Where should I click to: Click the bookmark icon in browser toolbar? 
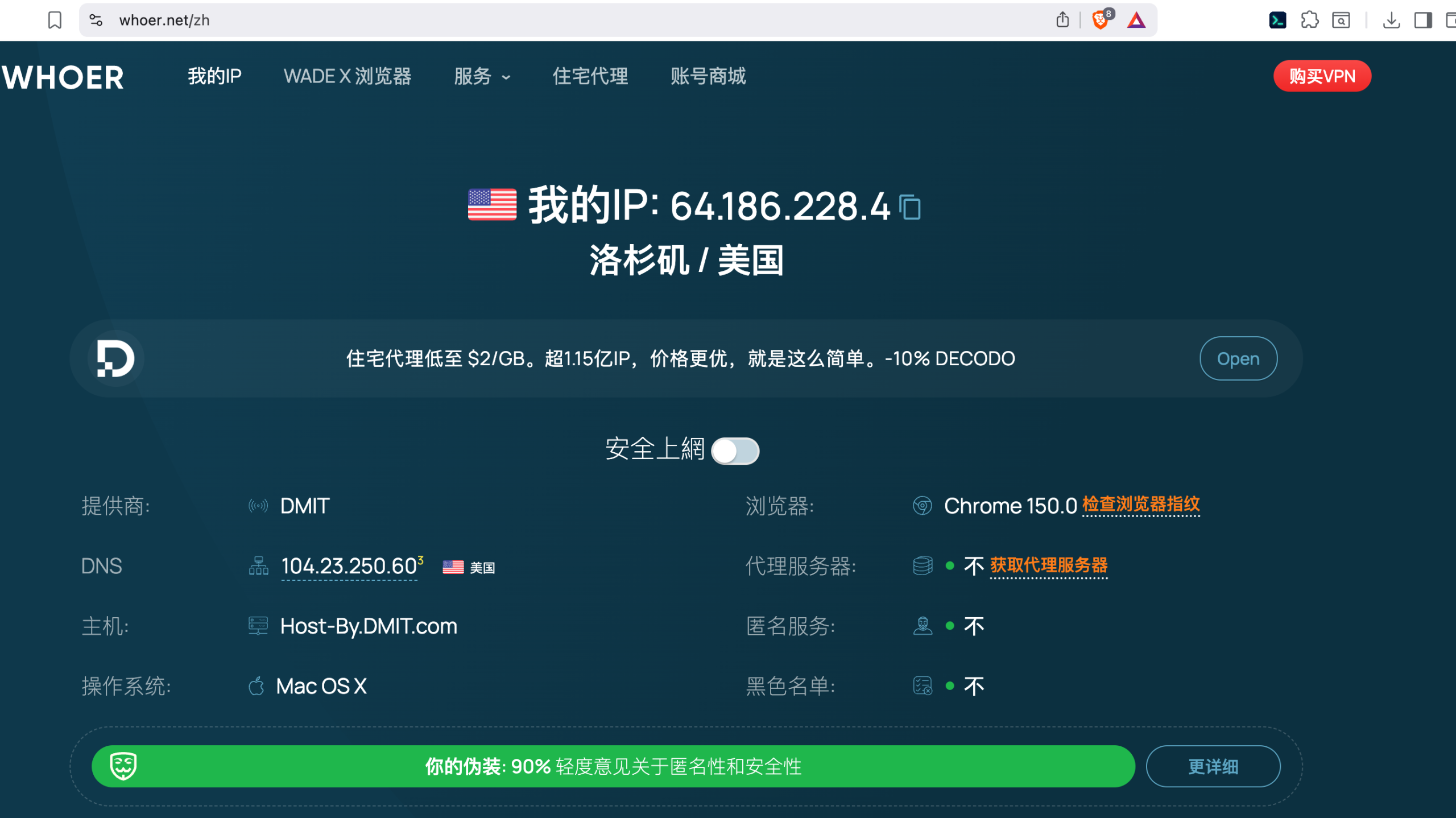tap(55, 20)
